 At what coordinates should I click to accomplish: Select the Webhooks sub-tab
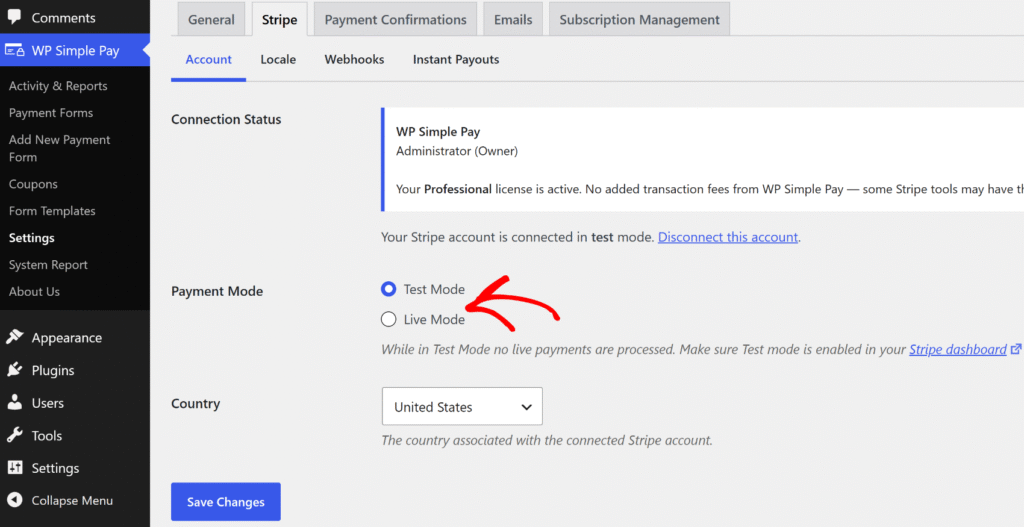pyautogui.click(x=354, y=59)
